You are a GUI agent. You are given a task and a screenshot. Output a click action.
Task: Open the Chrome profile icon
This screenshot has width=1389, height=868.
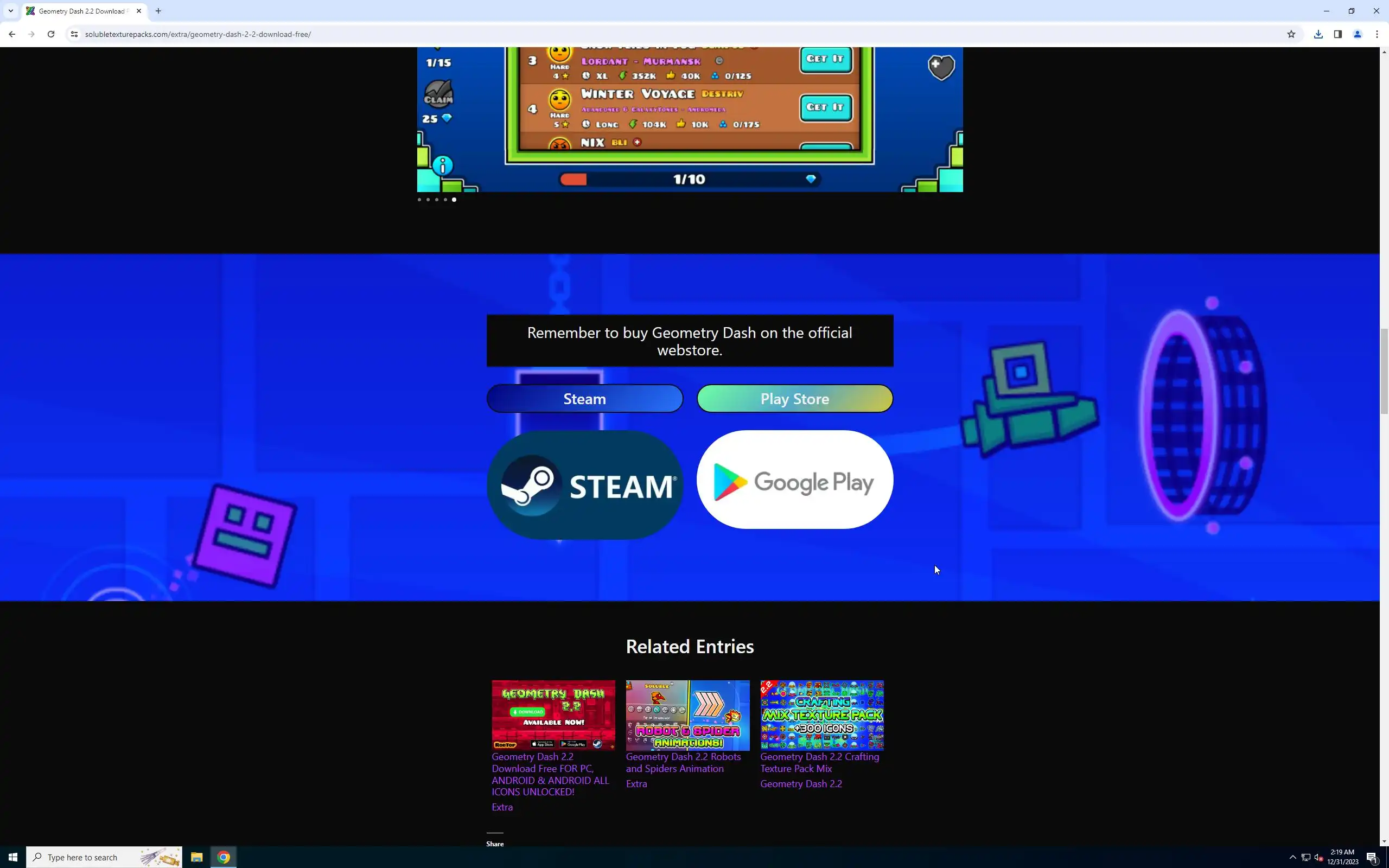click(1358, 34)
